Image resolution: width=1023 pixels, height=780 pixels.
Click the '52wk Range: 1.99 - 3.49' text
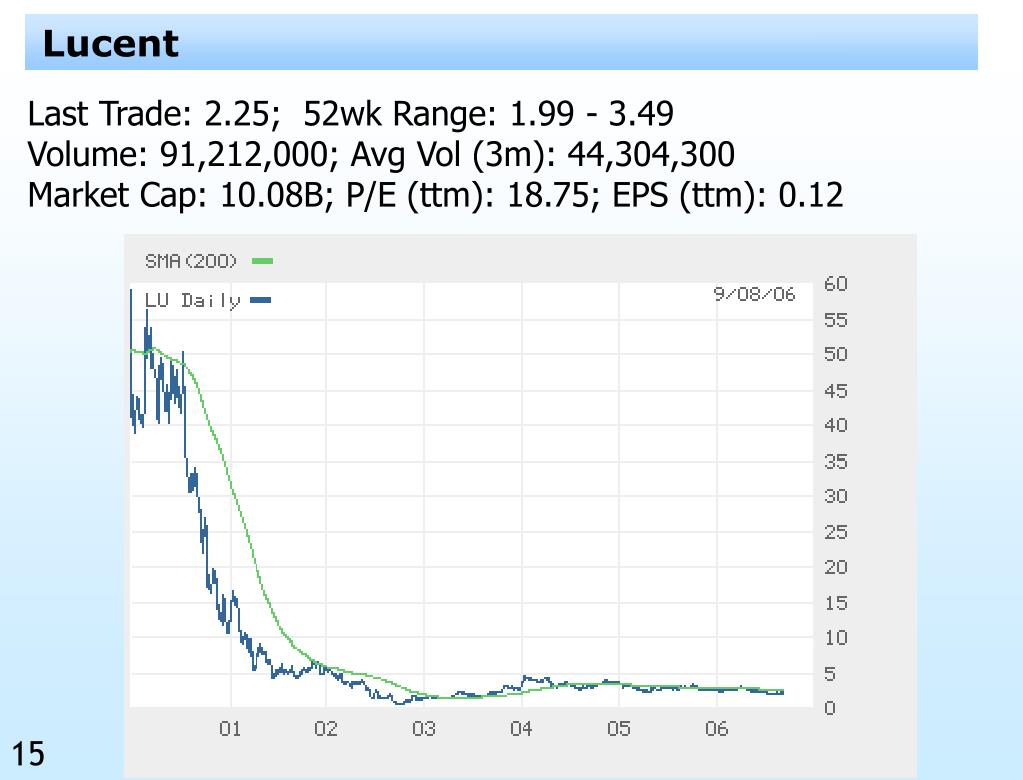[489, 113]
